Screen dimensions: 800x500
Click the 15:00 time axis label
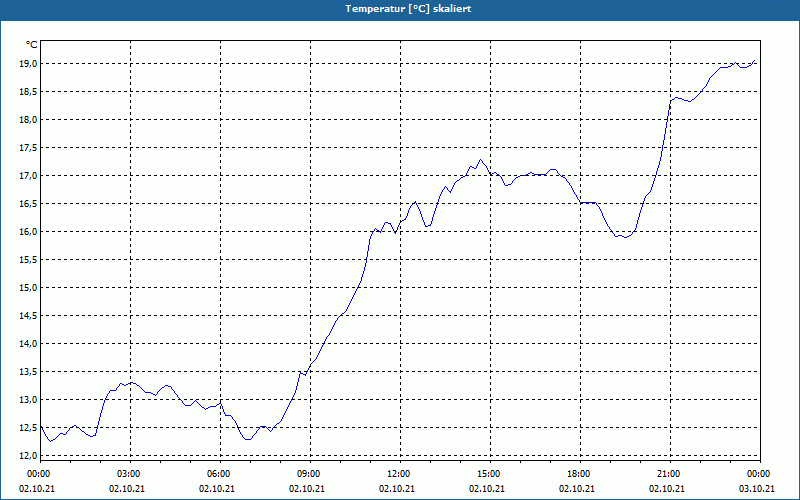tap(490, 474)
